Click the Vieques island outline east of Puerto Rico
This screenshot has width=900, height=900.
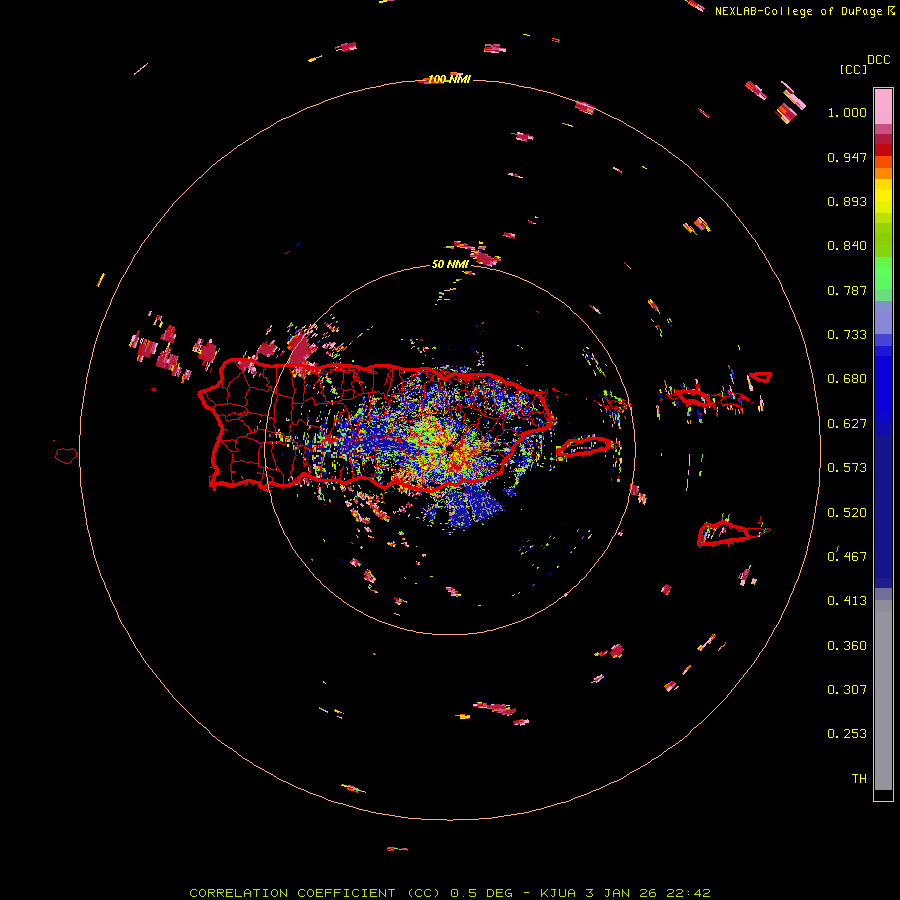point(585,446)
